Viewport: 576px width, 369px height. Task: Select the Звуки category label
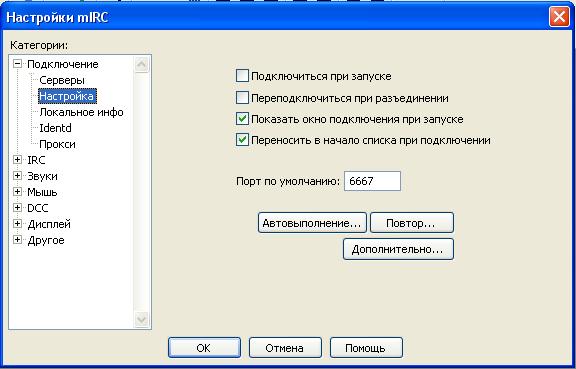[x=42, y=176]
